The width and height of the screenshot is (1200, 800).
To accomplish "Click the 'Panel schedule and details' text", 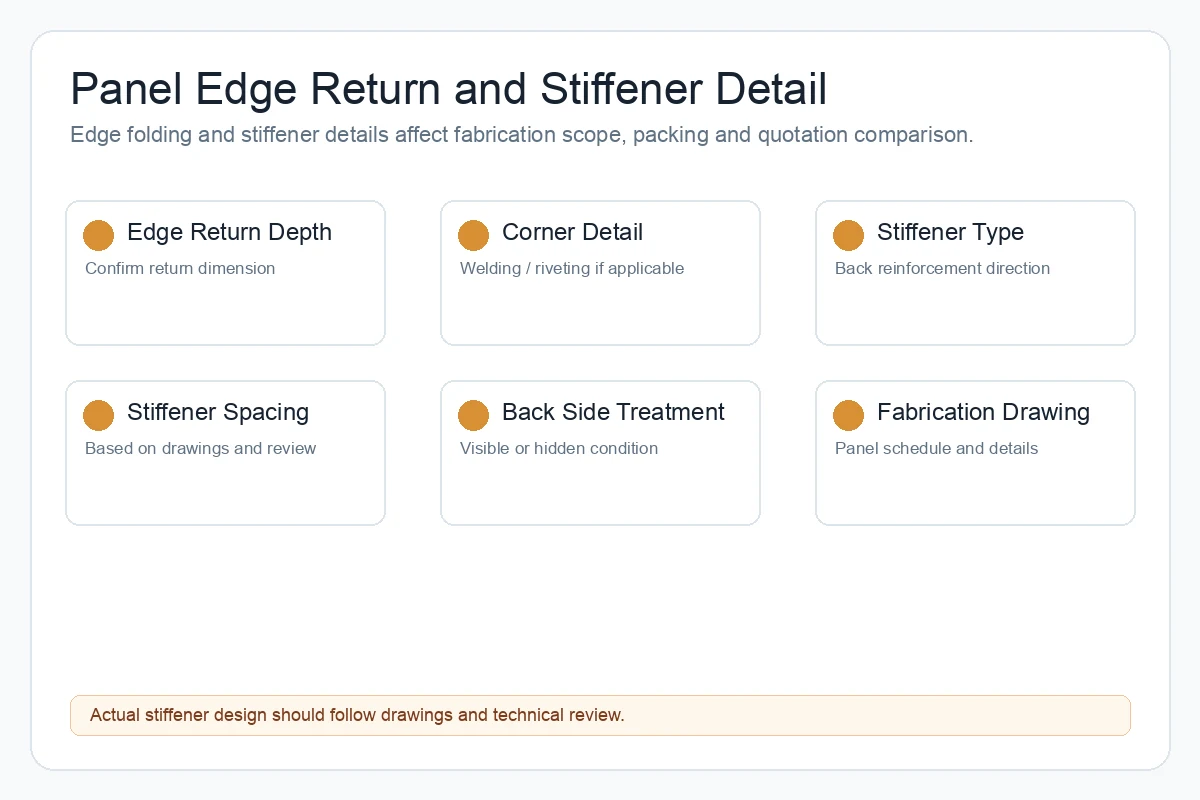I will coord(936,448).
